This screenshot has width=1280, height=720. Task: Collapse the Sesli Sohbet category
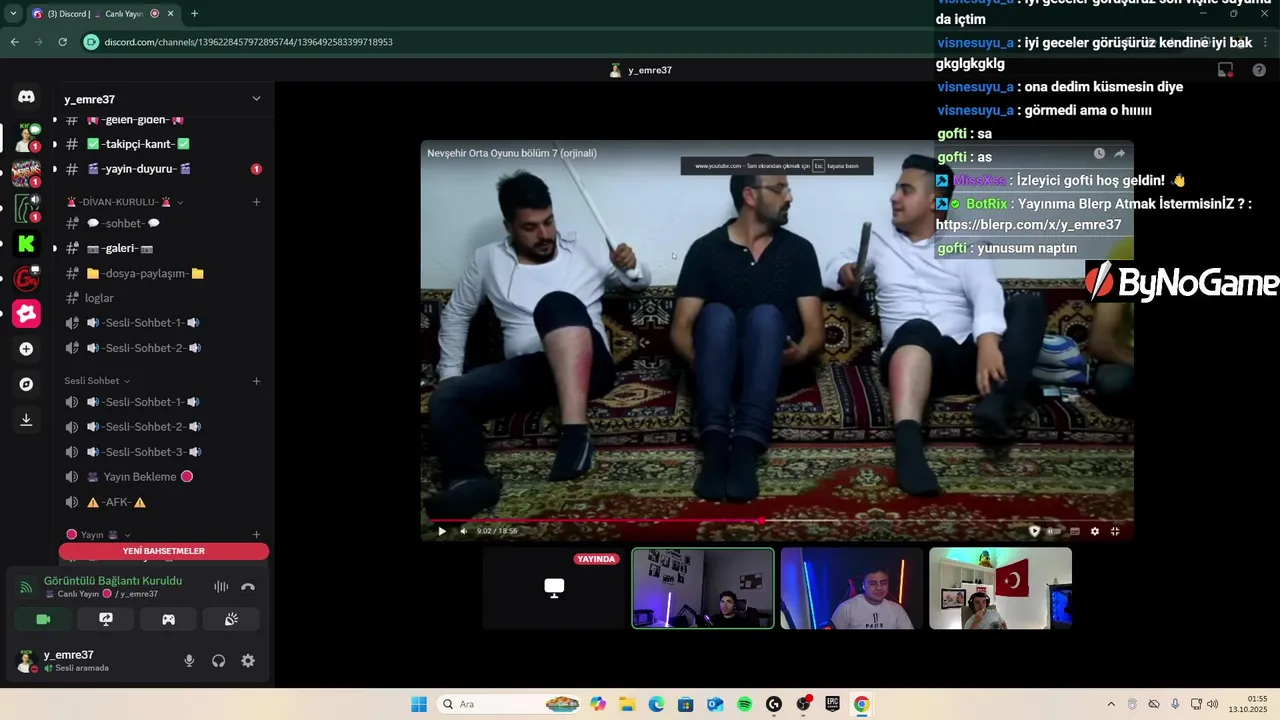(x=97, y=381)
